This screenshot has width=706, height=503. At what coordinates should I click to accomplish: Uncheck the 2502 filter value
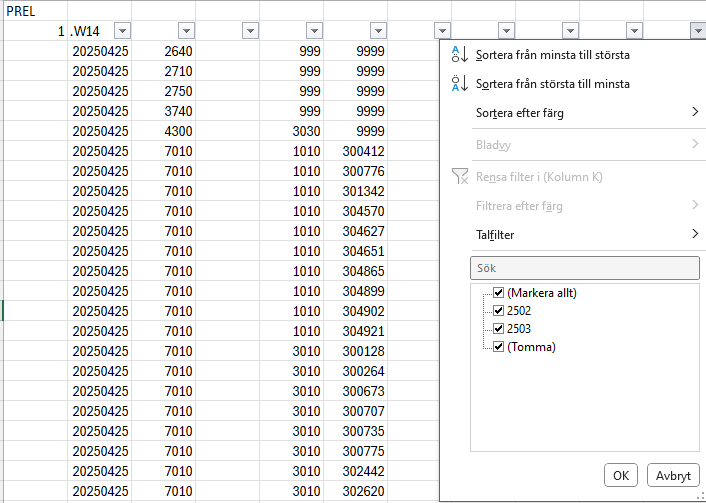point(498,311)
